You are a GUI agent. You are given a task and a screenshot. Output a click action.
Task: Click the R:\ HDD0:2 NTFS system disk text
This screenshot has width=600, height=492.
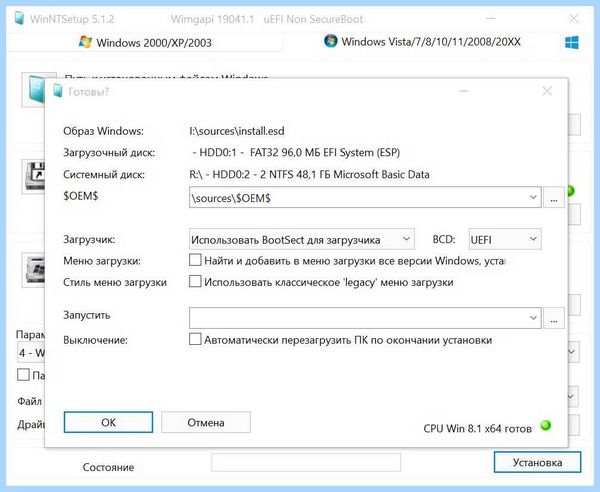tap(309, 174)
